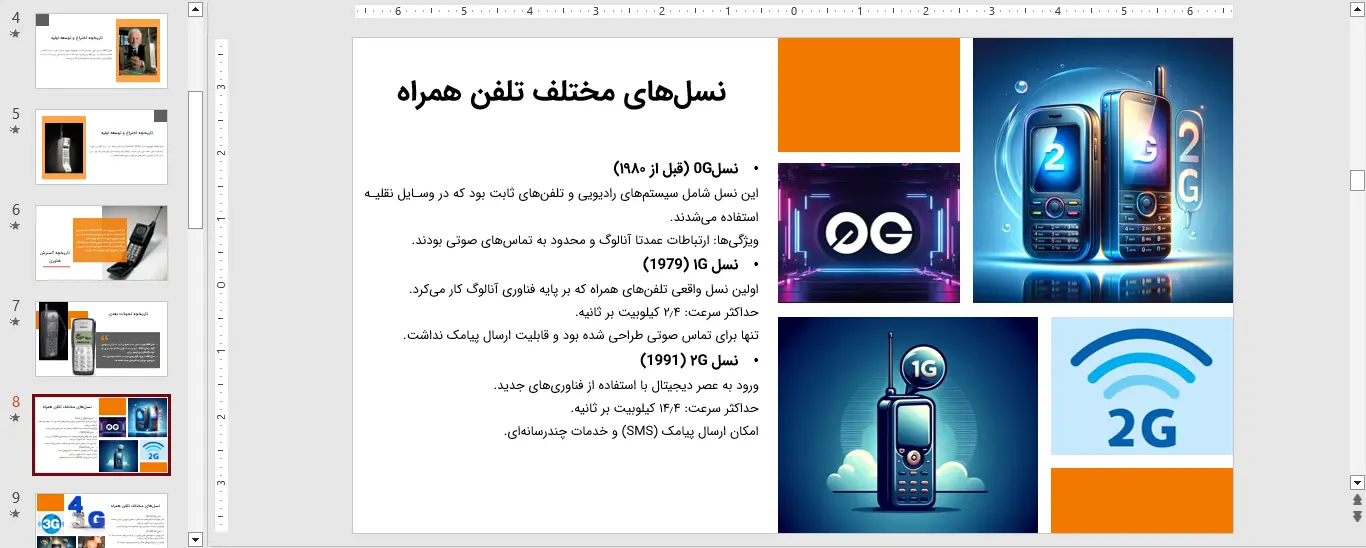
Task: Select slide 9 thumbnail showing 3G and 4G
Action: point(101,520)
